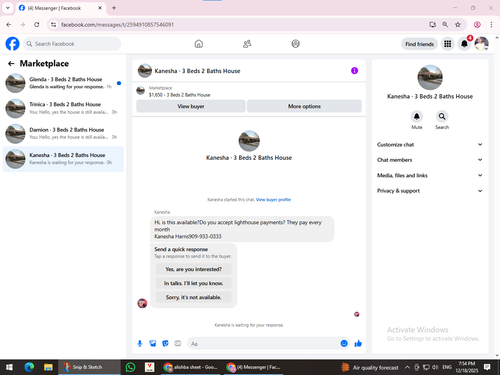This screenshot has height=375, width=500.
Task: Choose a sticker from the composer
Action: pyautogui.click(x=165, y=343)
